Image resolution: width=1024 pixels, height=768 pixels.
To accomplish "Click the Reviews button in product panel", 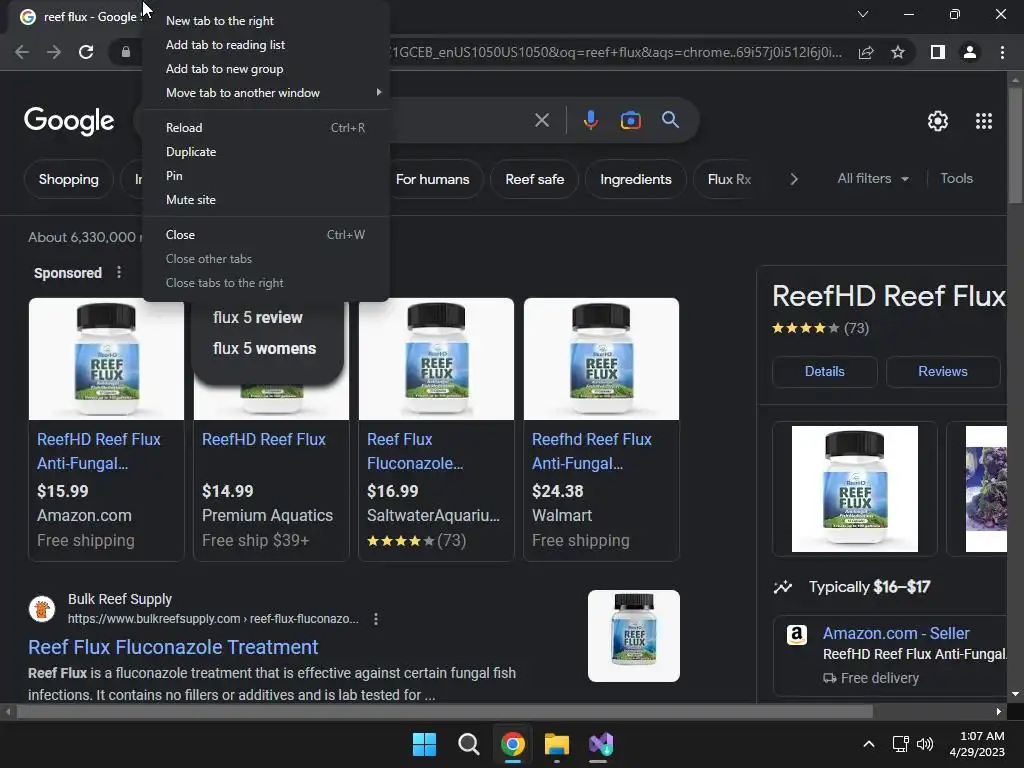I will [942, 372].
